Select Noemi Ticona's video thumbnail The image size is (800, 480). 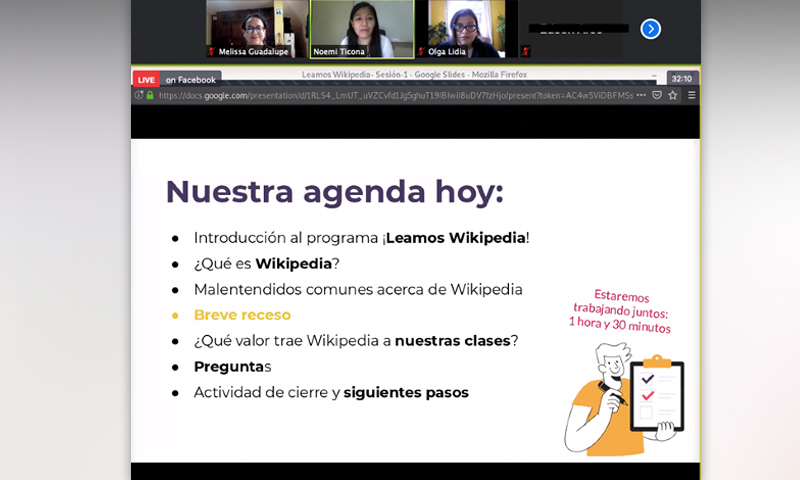(362, 29)
